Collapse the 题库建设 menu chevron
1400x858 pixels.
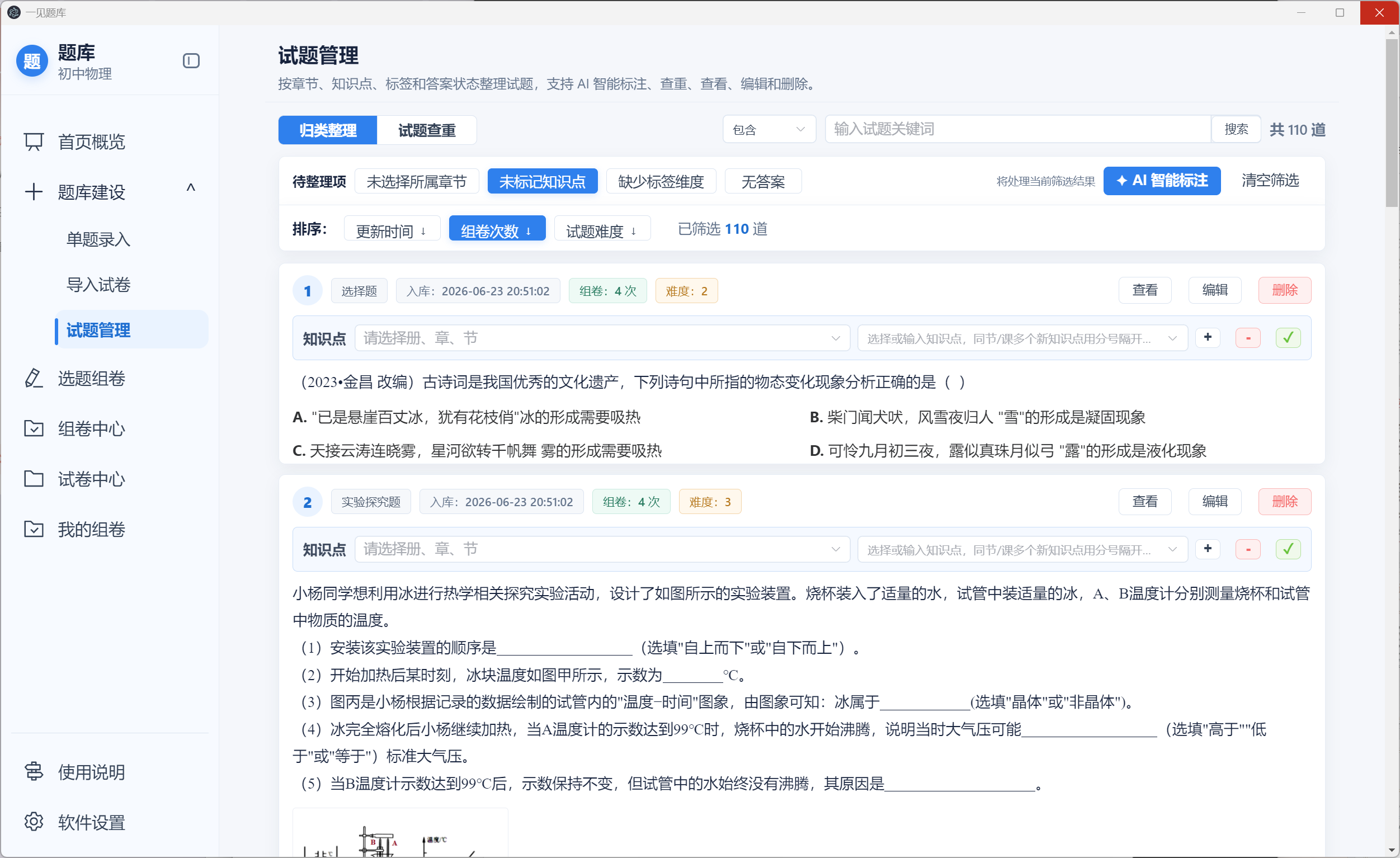(x=191, y=188)
